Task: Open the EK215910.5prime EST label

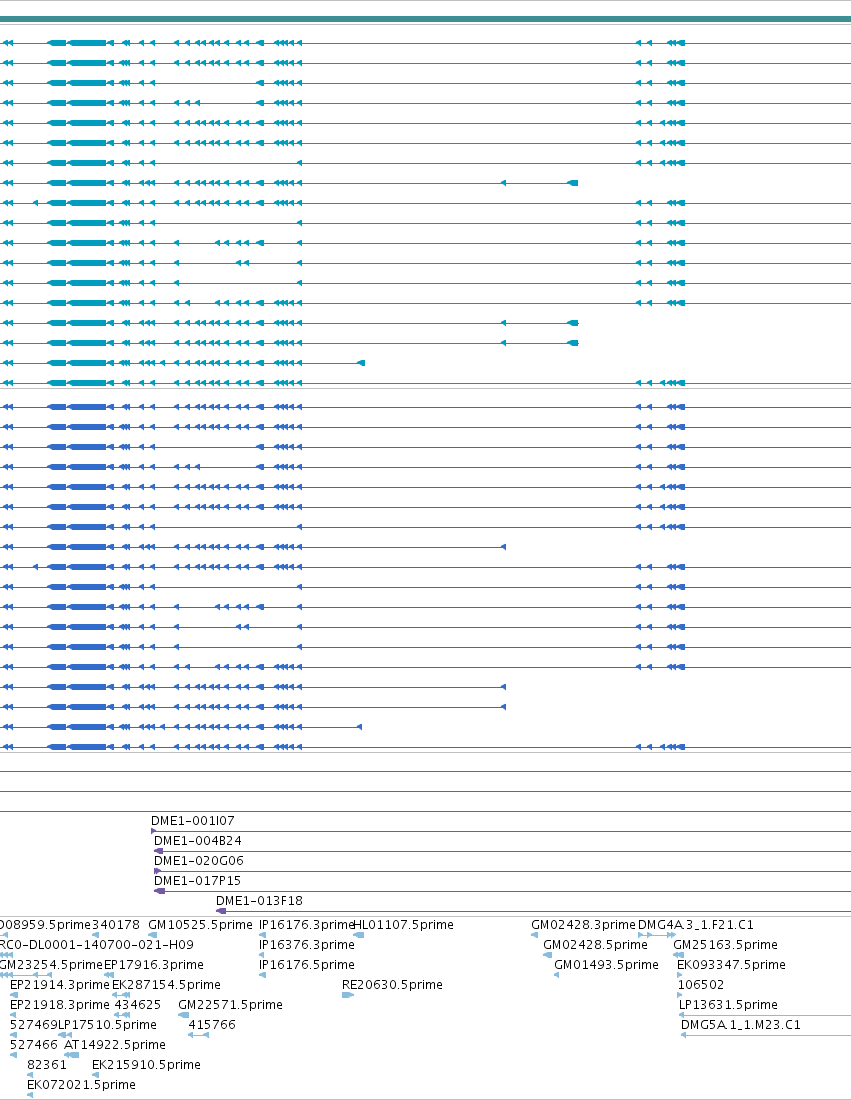Action: pos(146,1065)
